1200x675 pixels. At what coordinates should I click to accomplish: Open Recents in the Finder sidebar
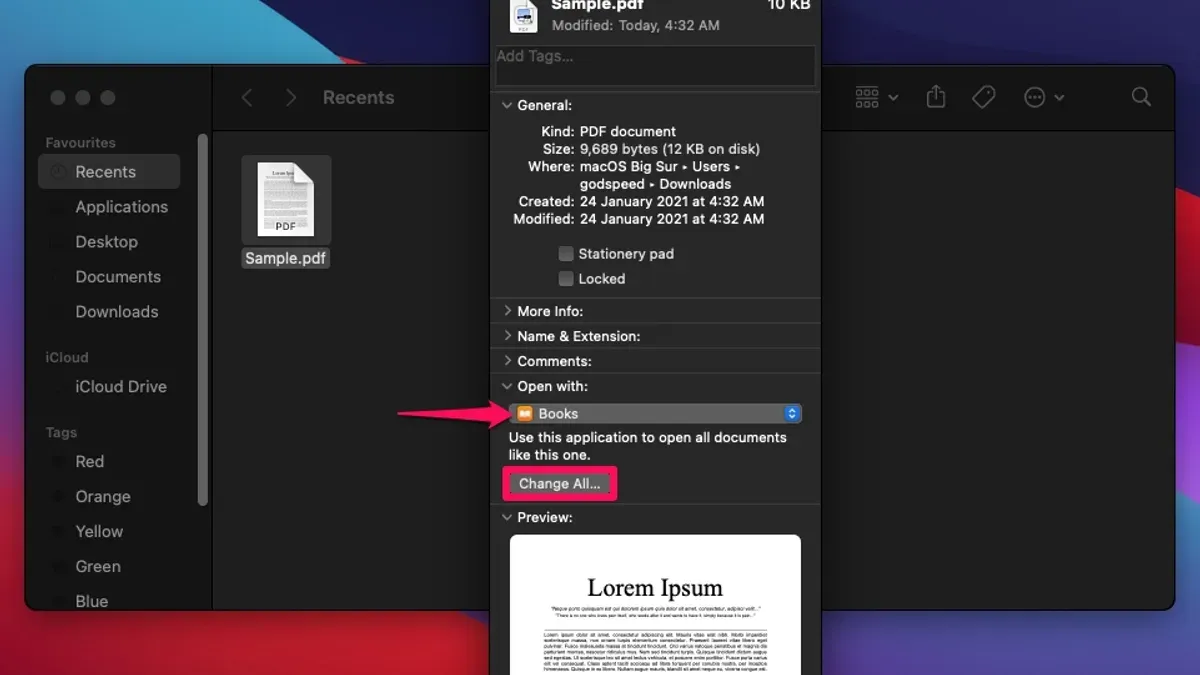tap(109, 172)
